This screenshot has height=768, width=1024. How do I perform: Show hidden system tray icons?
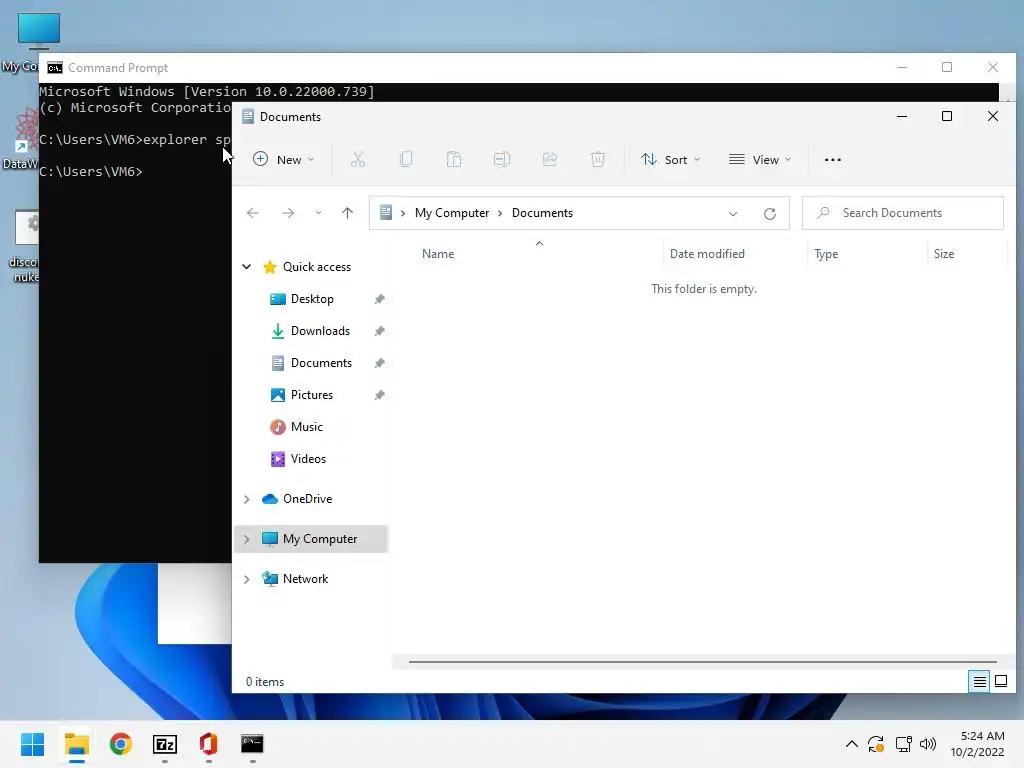tap(852, 744)
